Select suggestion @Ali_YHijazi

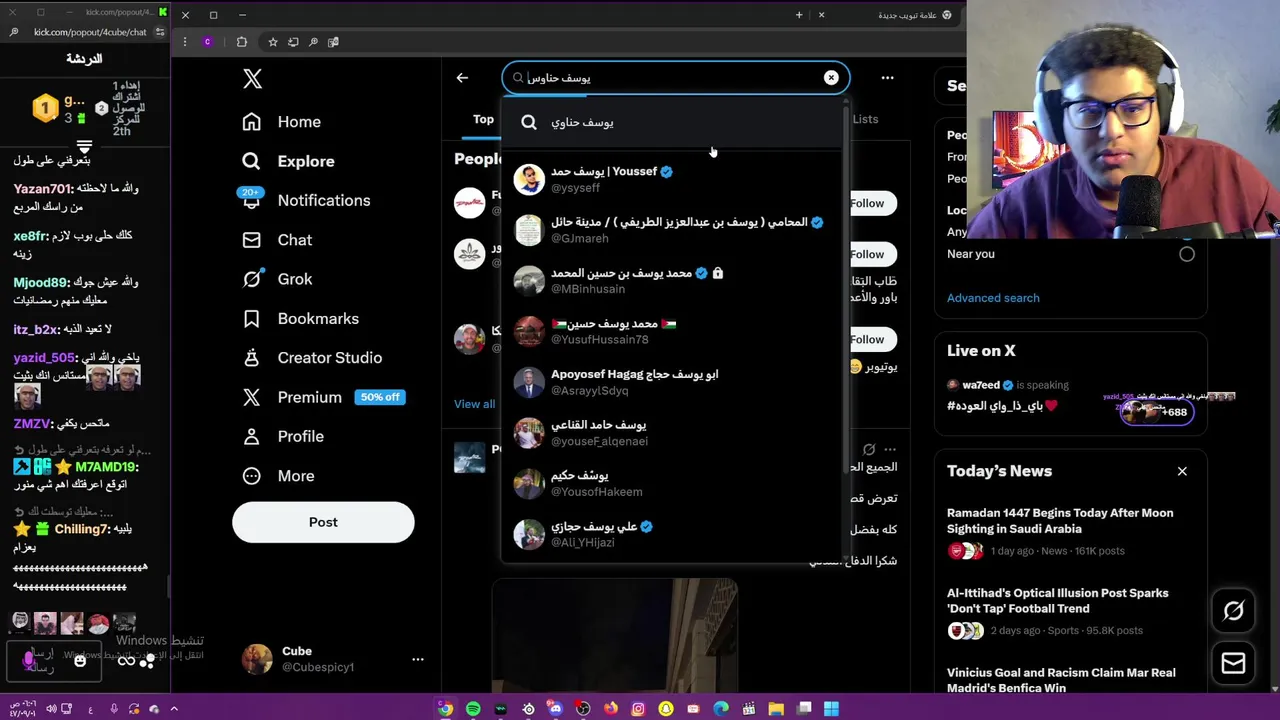(x=674, y=534)
